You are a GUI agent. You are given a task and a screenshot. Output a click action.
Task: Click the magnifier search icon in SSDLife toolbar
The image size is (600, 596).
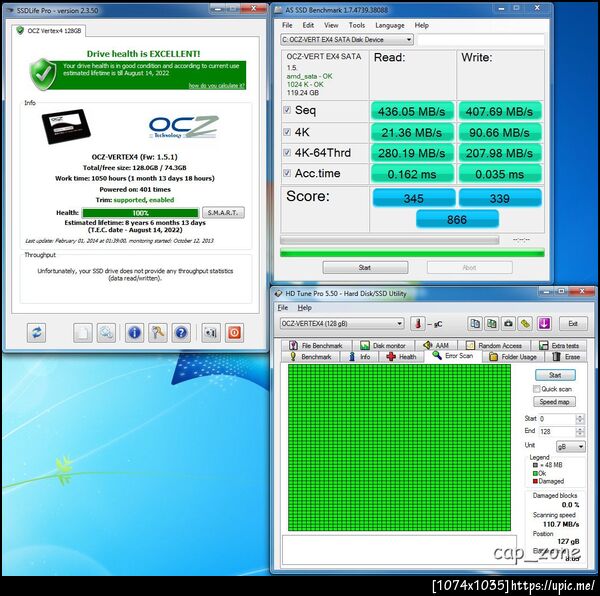[x=106, y=332]
